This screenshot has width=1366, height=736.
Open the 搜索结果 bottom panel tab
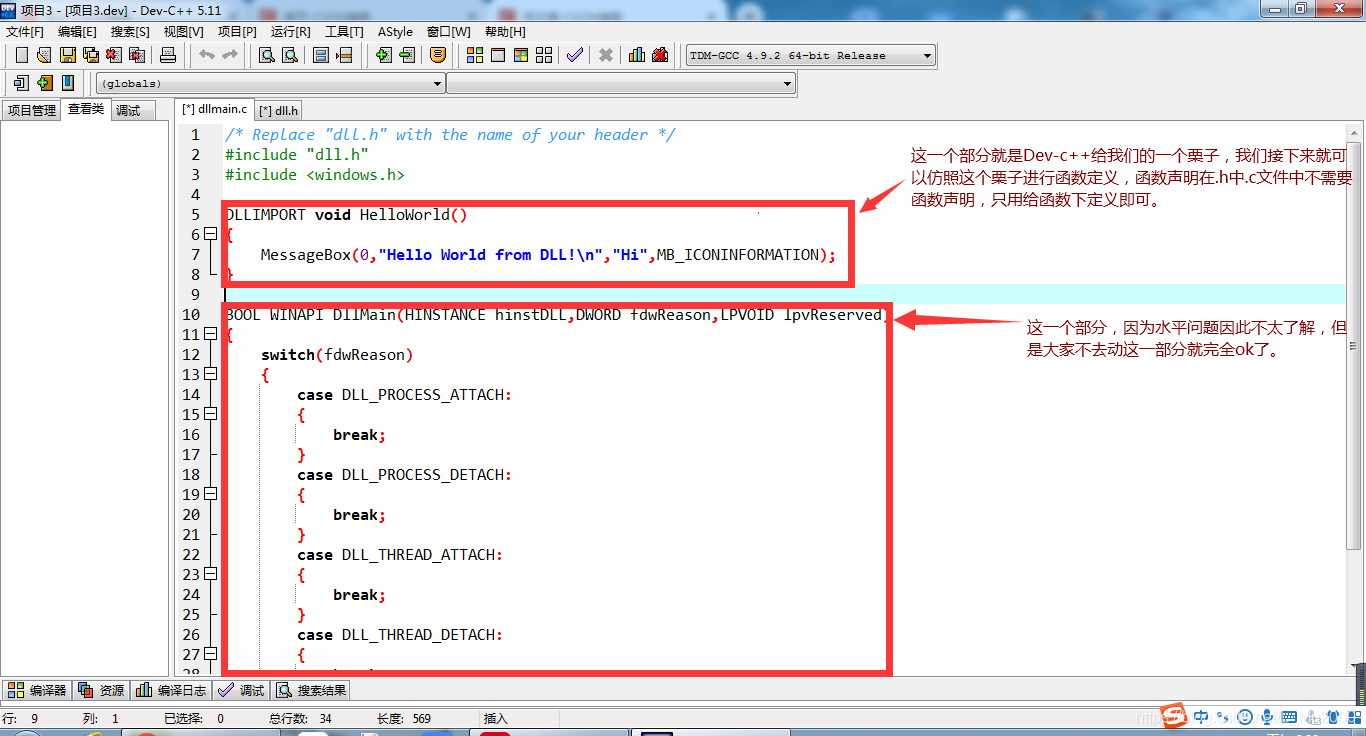pos(312,690)
